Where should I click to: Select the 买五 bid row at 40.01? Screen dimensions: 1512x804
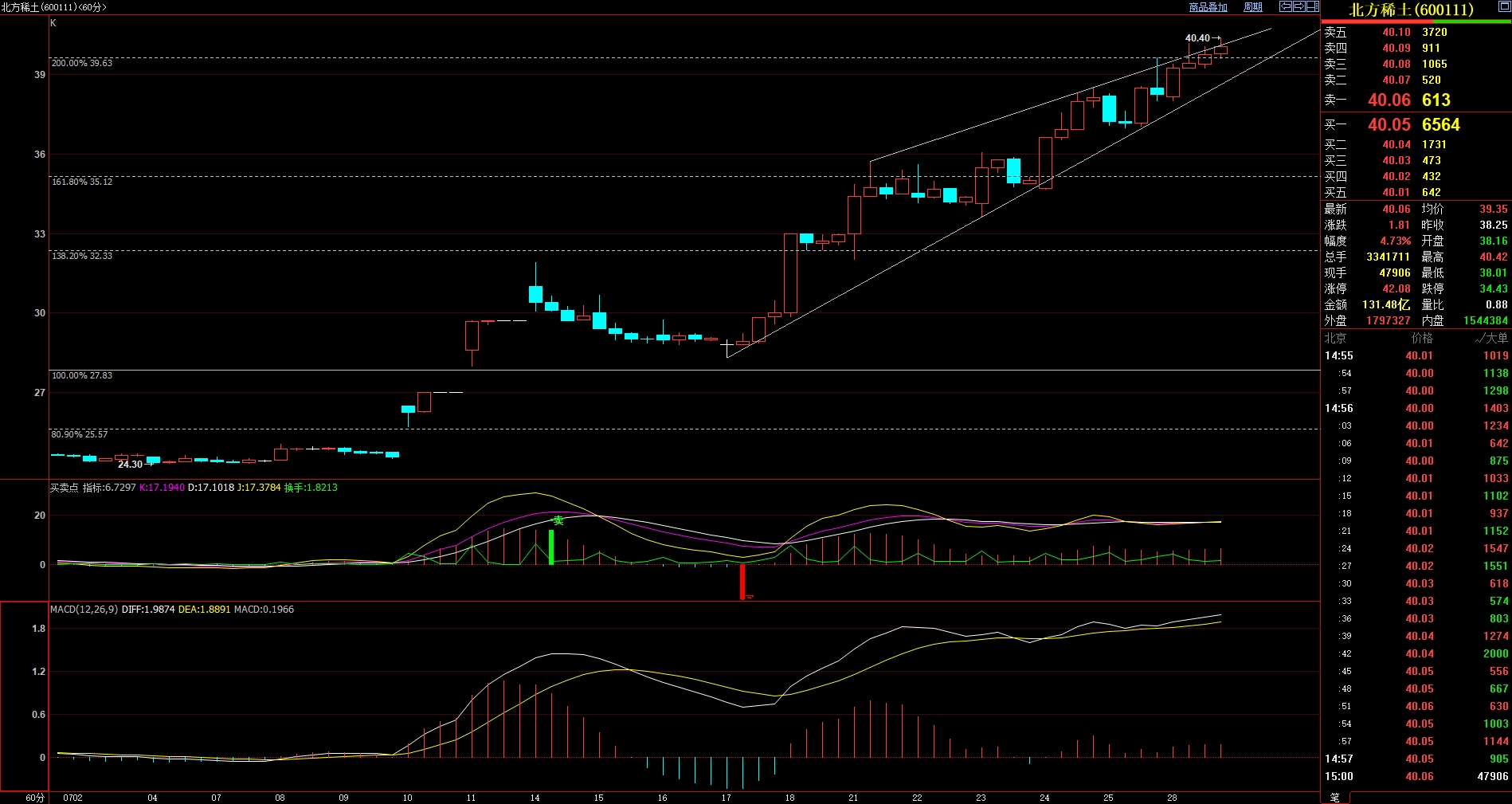point(1416,192)
